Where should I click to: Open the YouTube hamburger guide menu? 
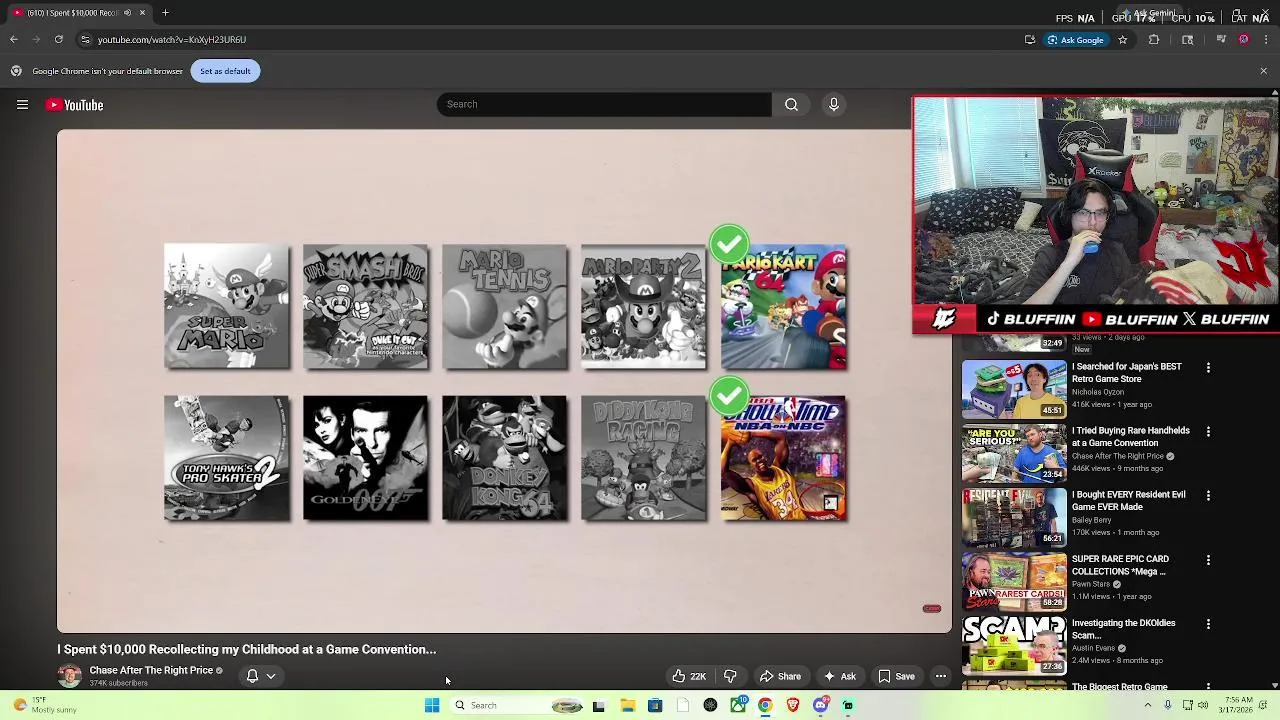22,105
